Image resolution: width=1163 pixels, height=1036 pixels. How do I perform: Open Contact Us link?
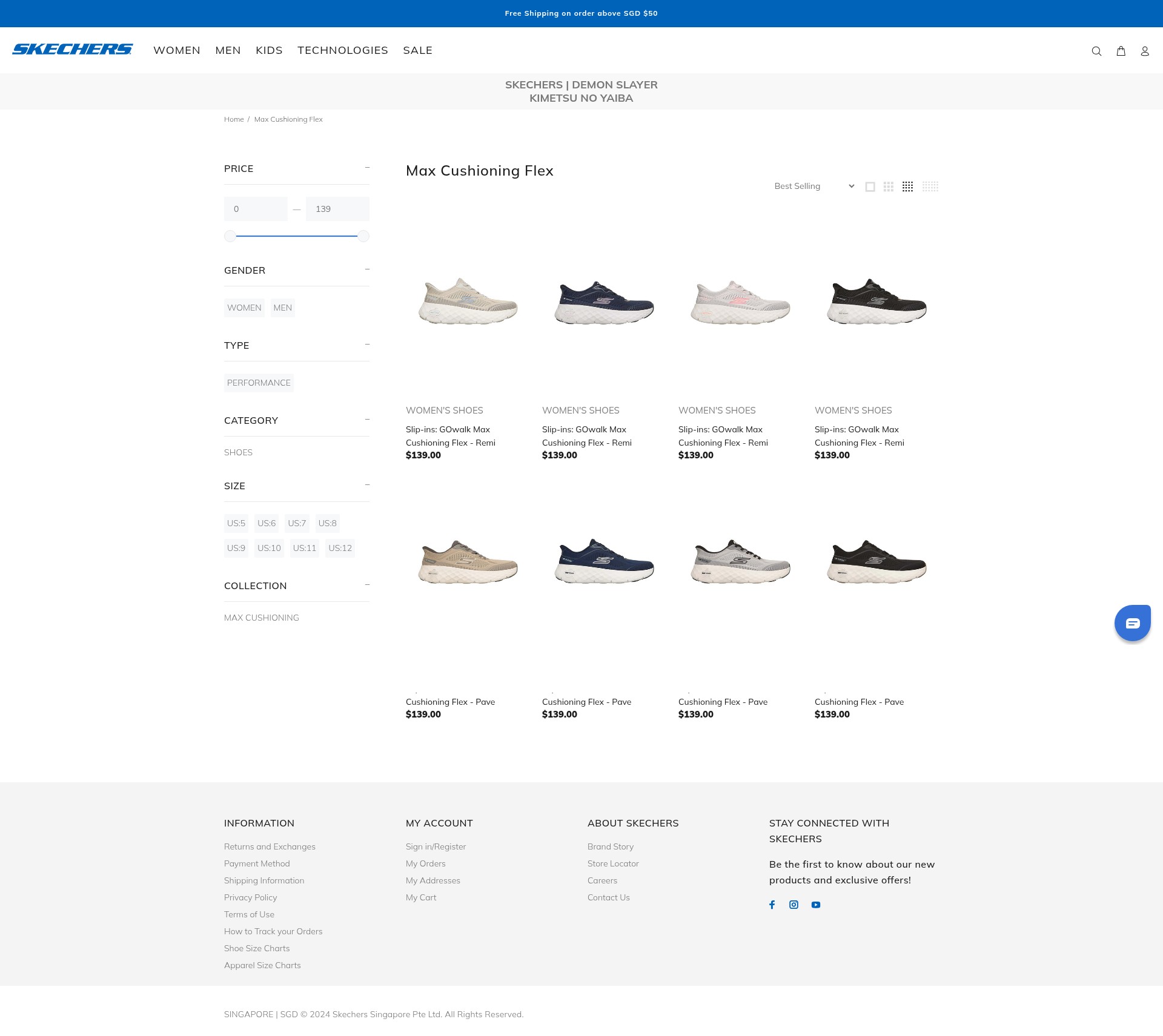(x=609, y=897)
